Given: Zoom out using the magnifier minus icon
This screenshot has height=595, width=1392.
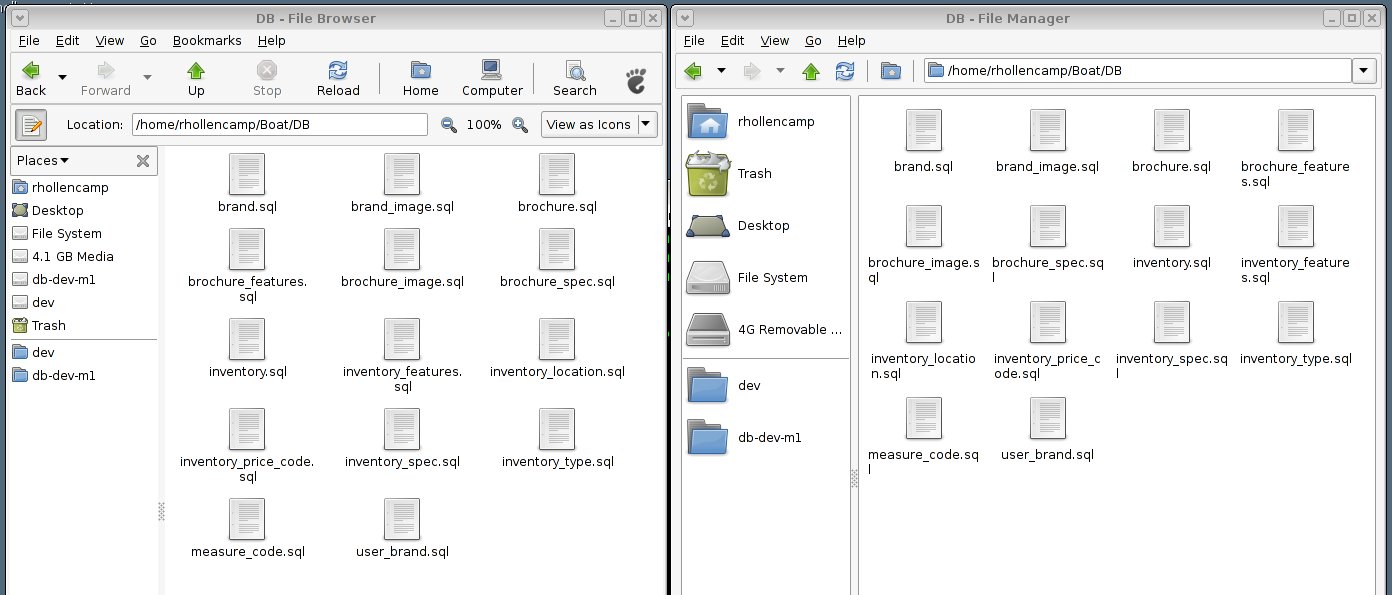Looking at the screenshot, I should point(449,125).
